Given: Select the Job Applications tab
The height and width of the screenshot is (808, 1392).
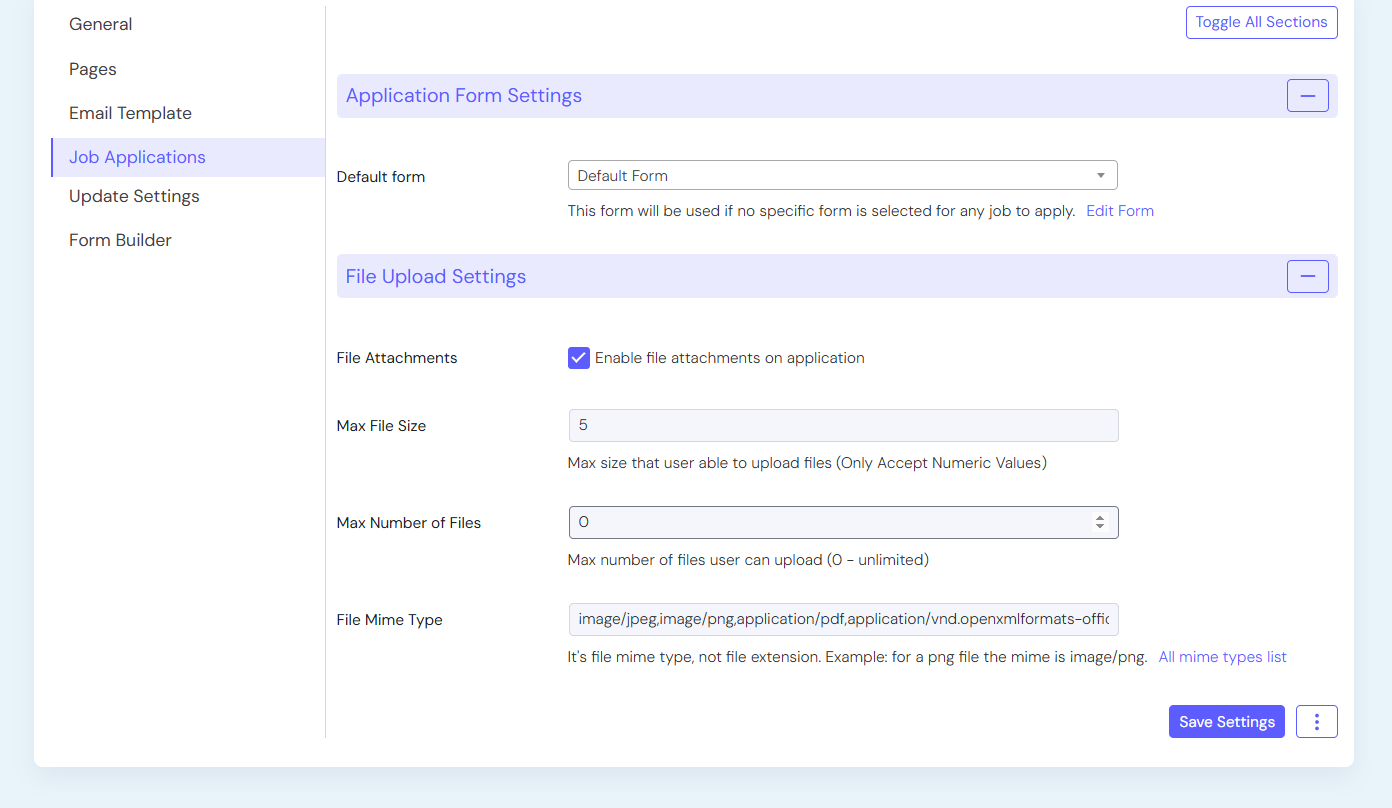Looking at the screenshot, I should [x=137, y=157].
